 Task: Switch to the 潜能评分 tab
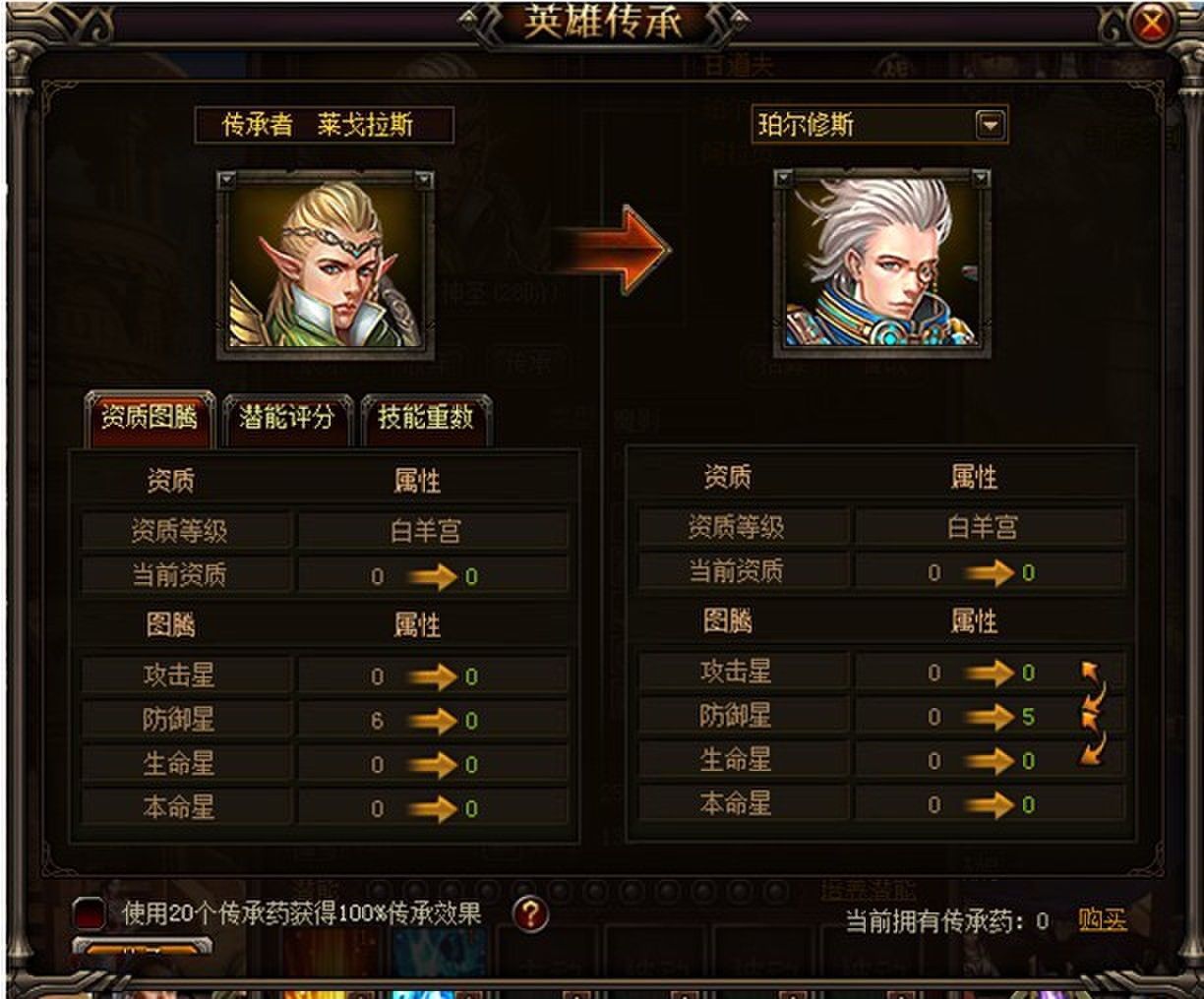286,418
